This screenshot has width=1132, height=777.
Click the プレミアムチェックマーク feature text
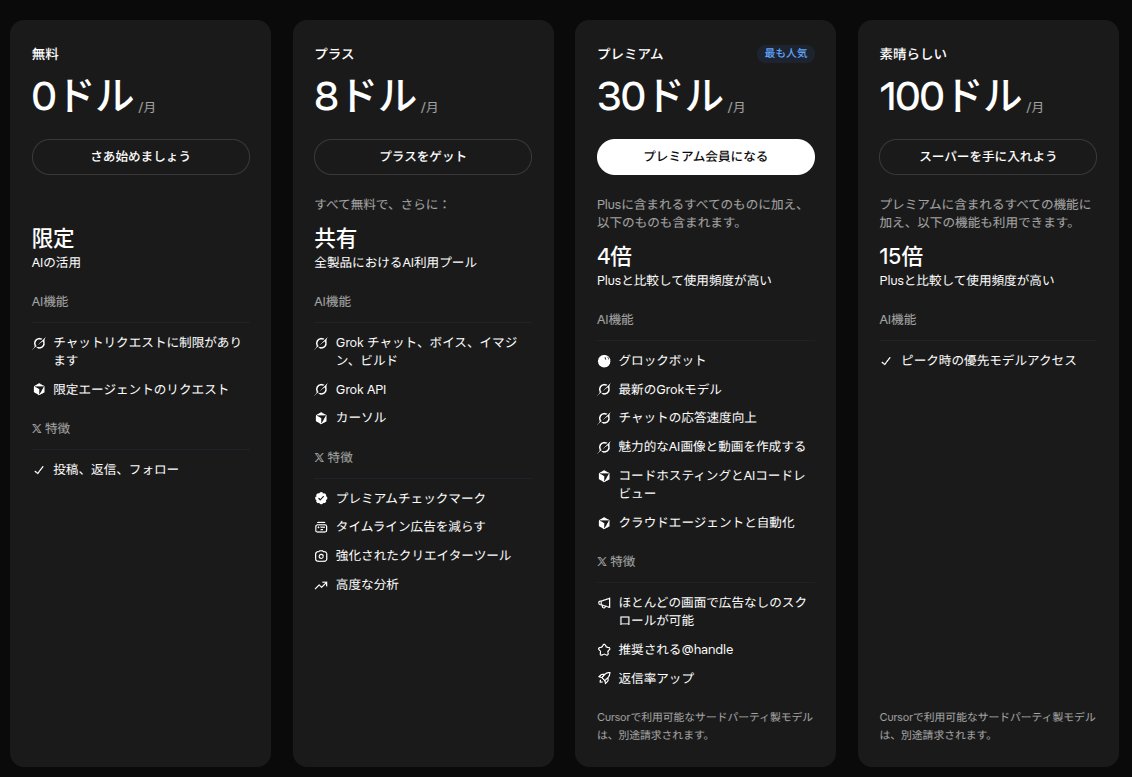coord(411,498)
